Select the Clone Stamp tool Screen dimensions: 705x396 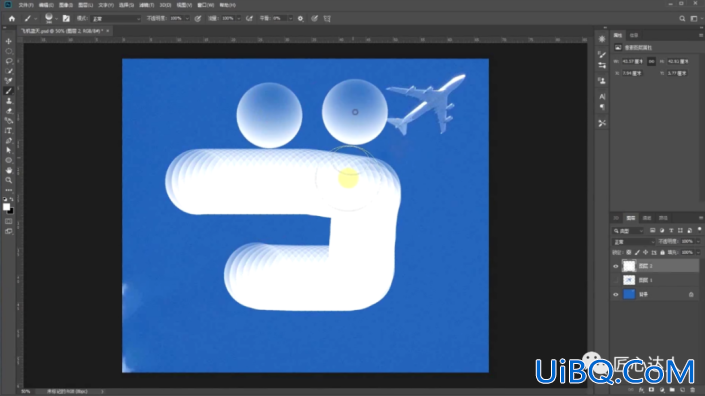[9, 101]
